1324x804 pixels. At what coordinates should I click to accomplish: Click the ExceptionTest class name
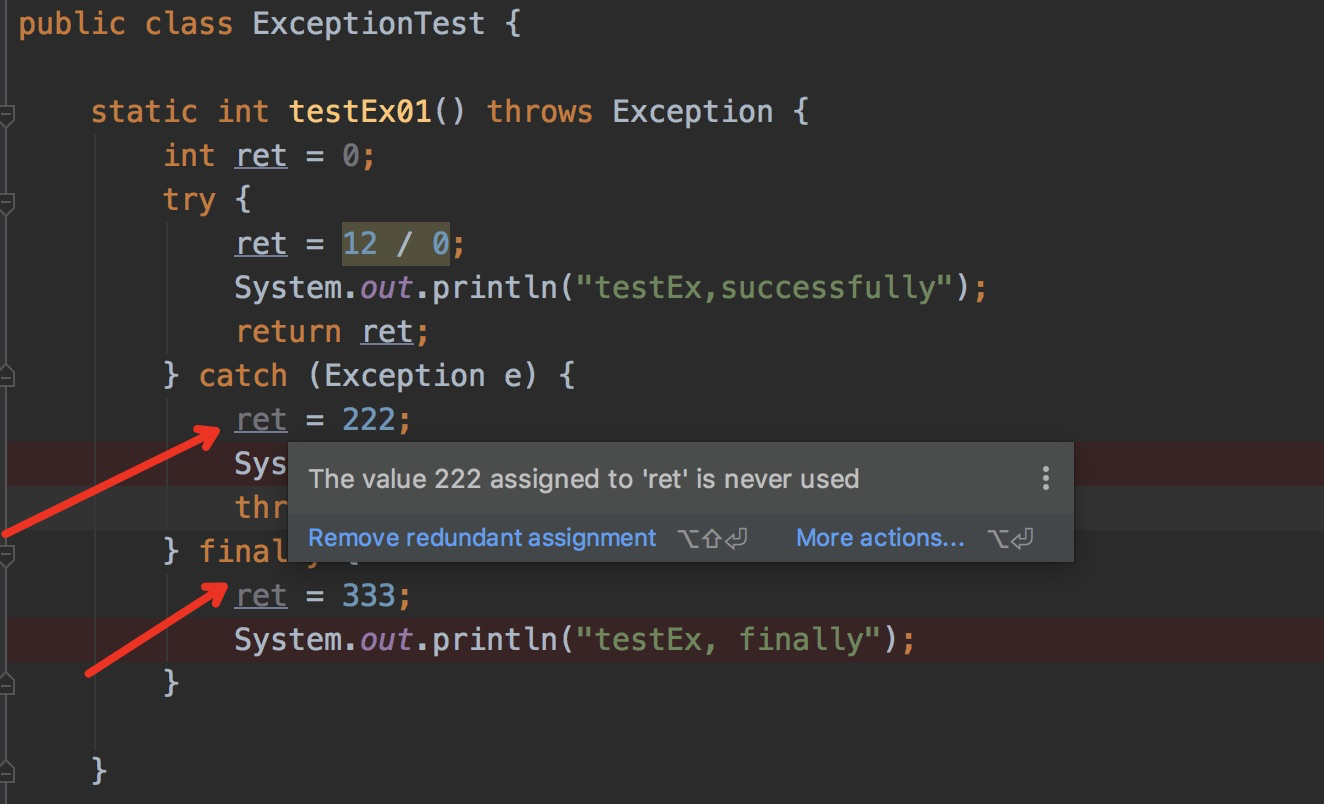coord(368,23)
